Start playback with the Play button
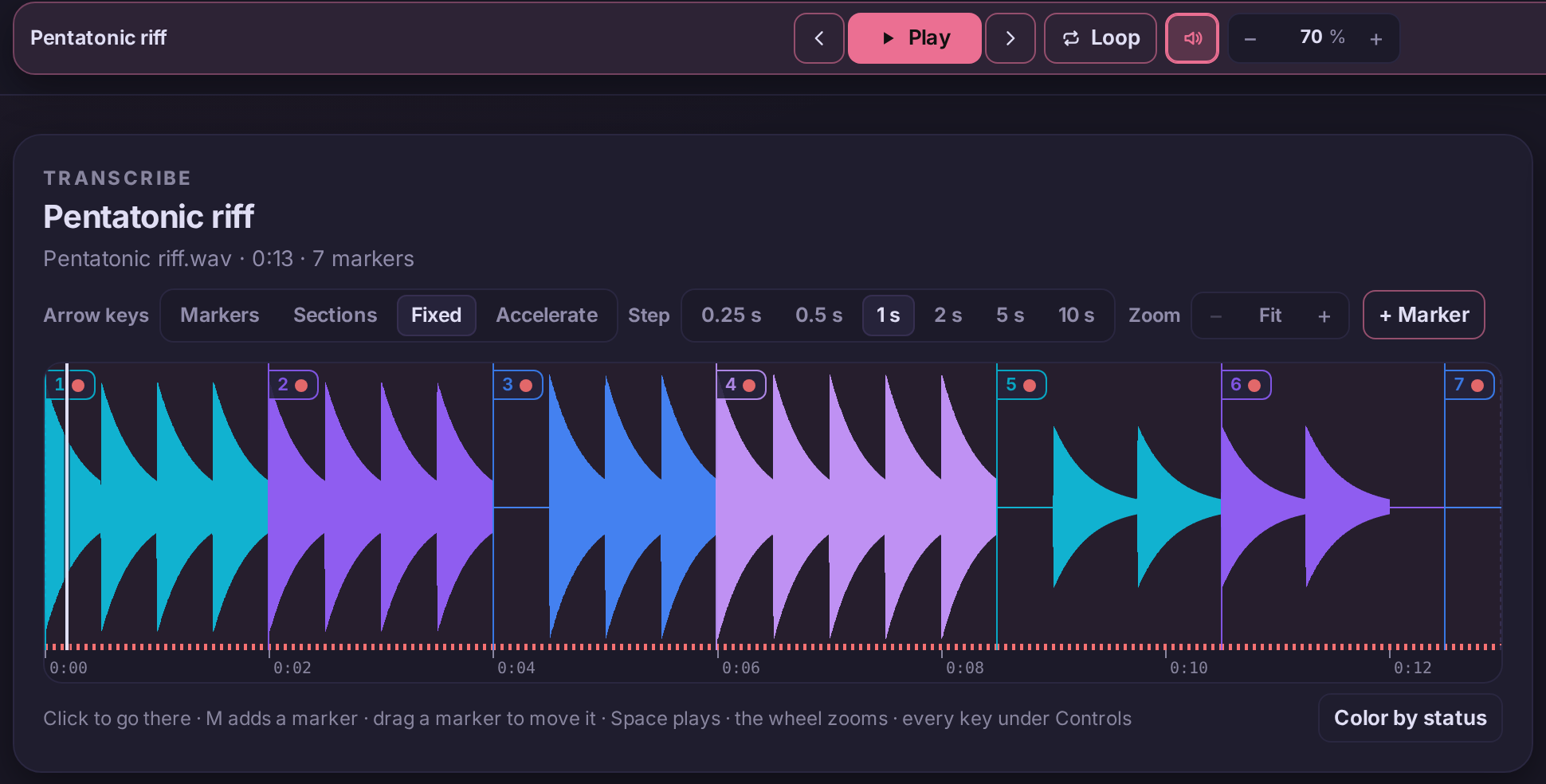The image size is (1546, 784). (914, 38)
